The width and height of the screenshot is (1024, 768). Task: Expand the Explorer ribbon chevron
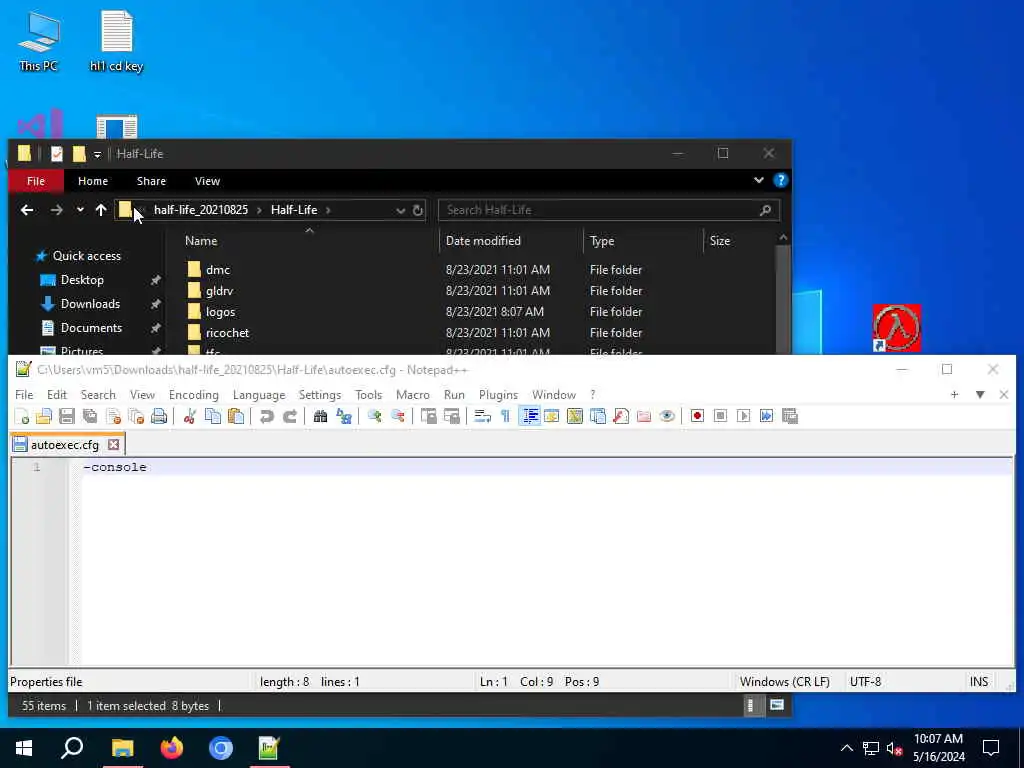pyautogui.click(x=758, y=180)
